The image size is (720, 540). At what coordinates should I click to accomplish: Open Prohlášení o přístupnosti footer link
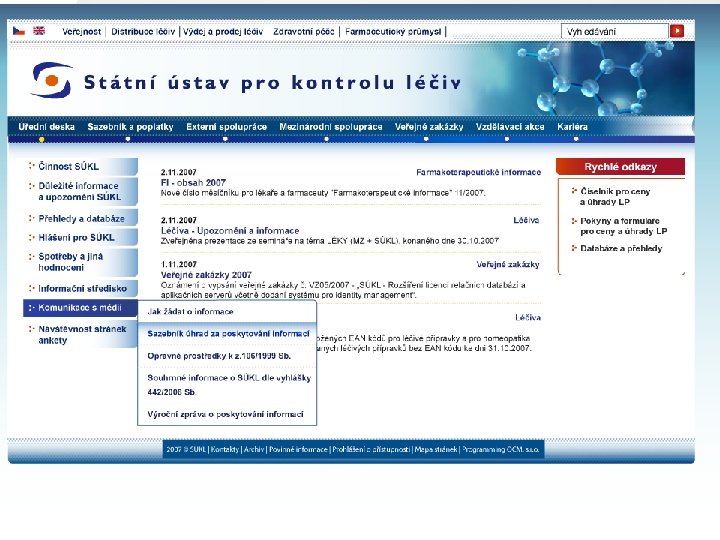(x=371, y=450)
